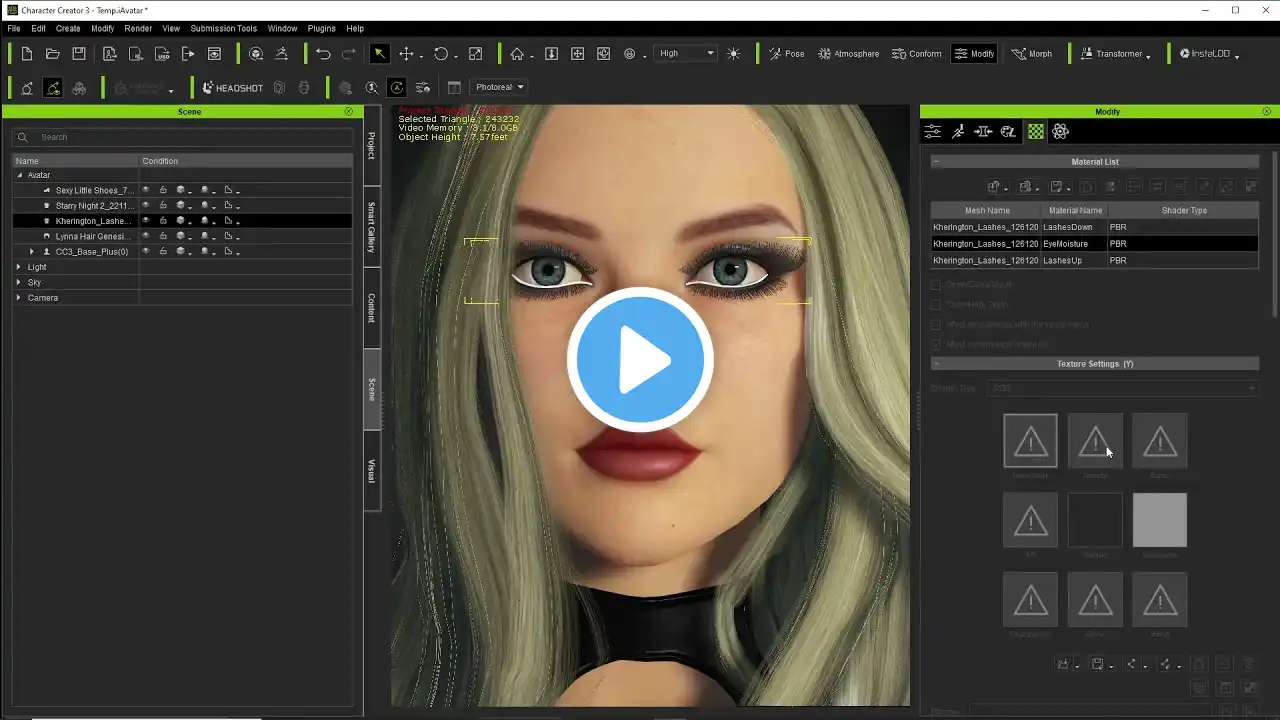This screenshot has width=1280, height=720.
Task: Click the sun lighting icon beside High
Action: [734, 54]
